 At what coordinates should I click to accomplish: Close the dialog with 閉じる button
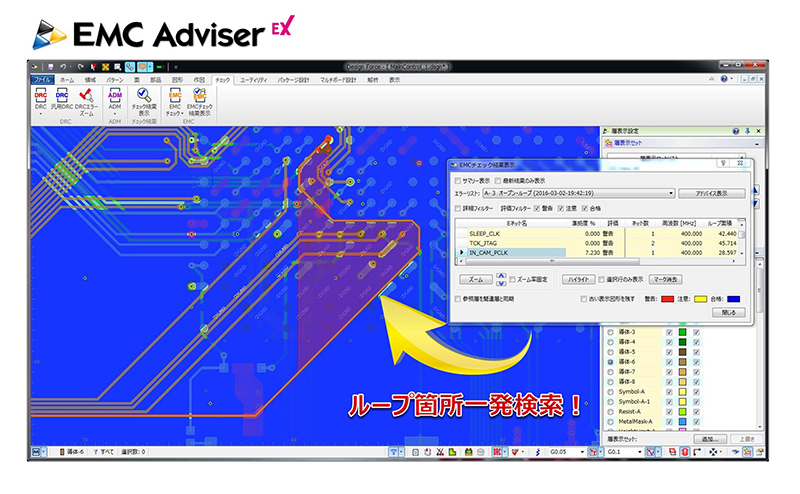729,312
